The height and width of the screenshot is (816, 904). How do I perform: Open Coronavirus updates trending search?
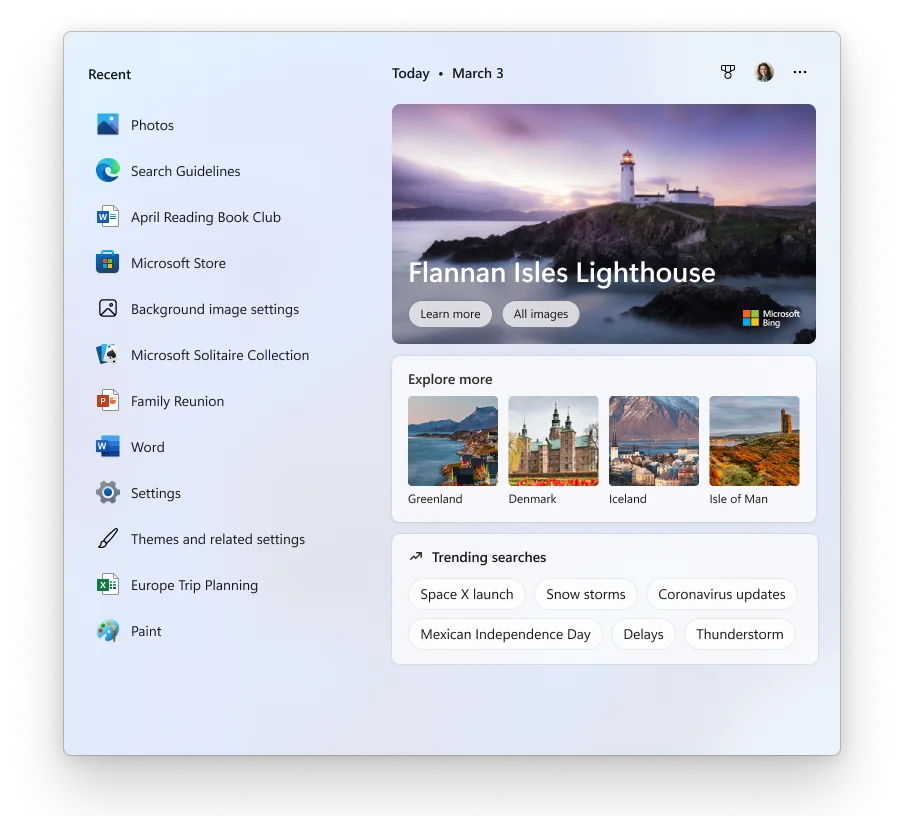click(x=721, y=594)
